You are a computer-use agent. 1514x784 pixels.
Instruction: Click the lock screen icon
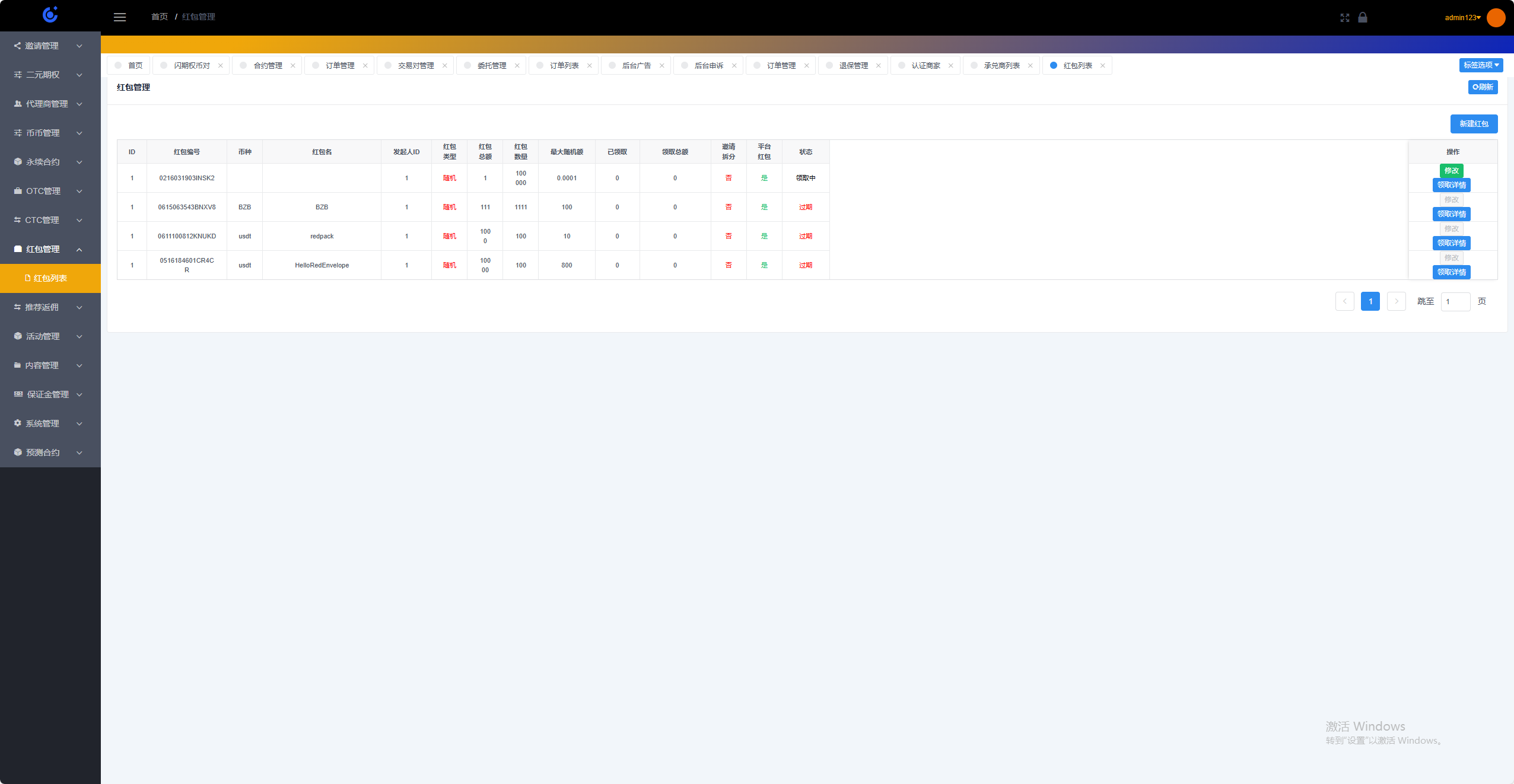(1363, 17)
